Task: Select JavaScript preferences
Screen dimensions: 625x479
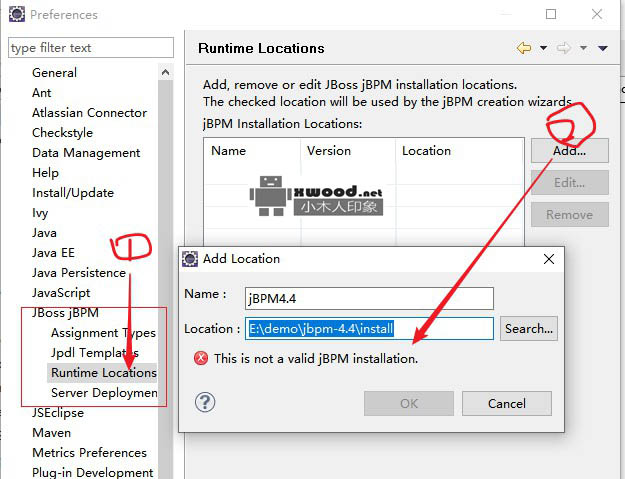Action: click(61, 293)
